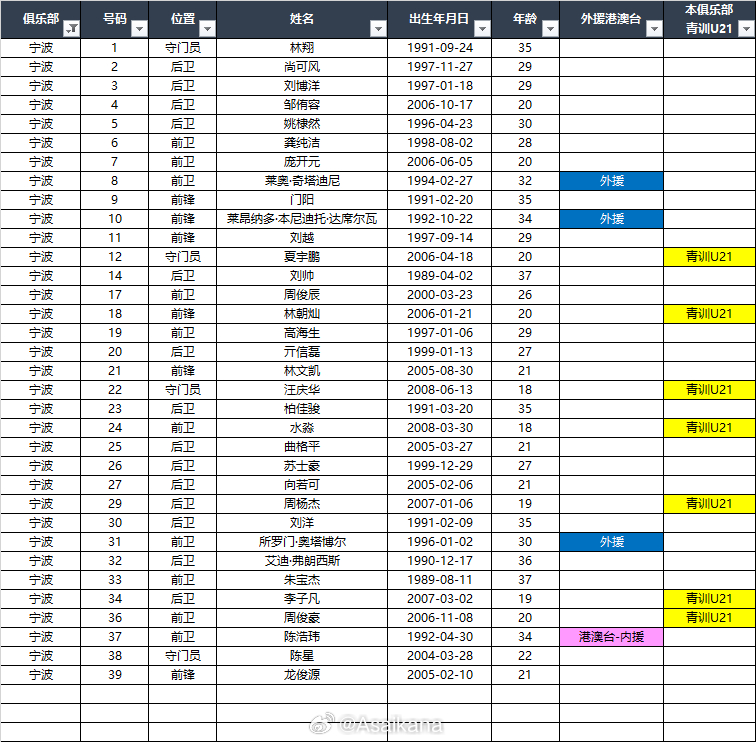Click the 宁波 cell in 朱宝杰's row
The width and height of the screenshot is (756, 742).
[x=40, y=580]
